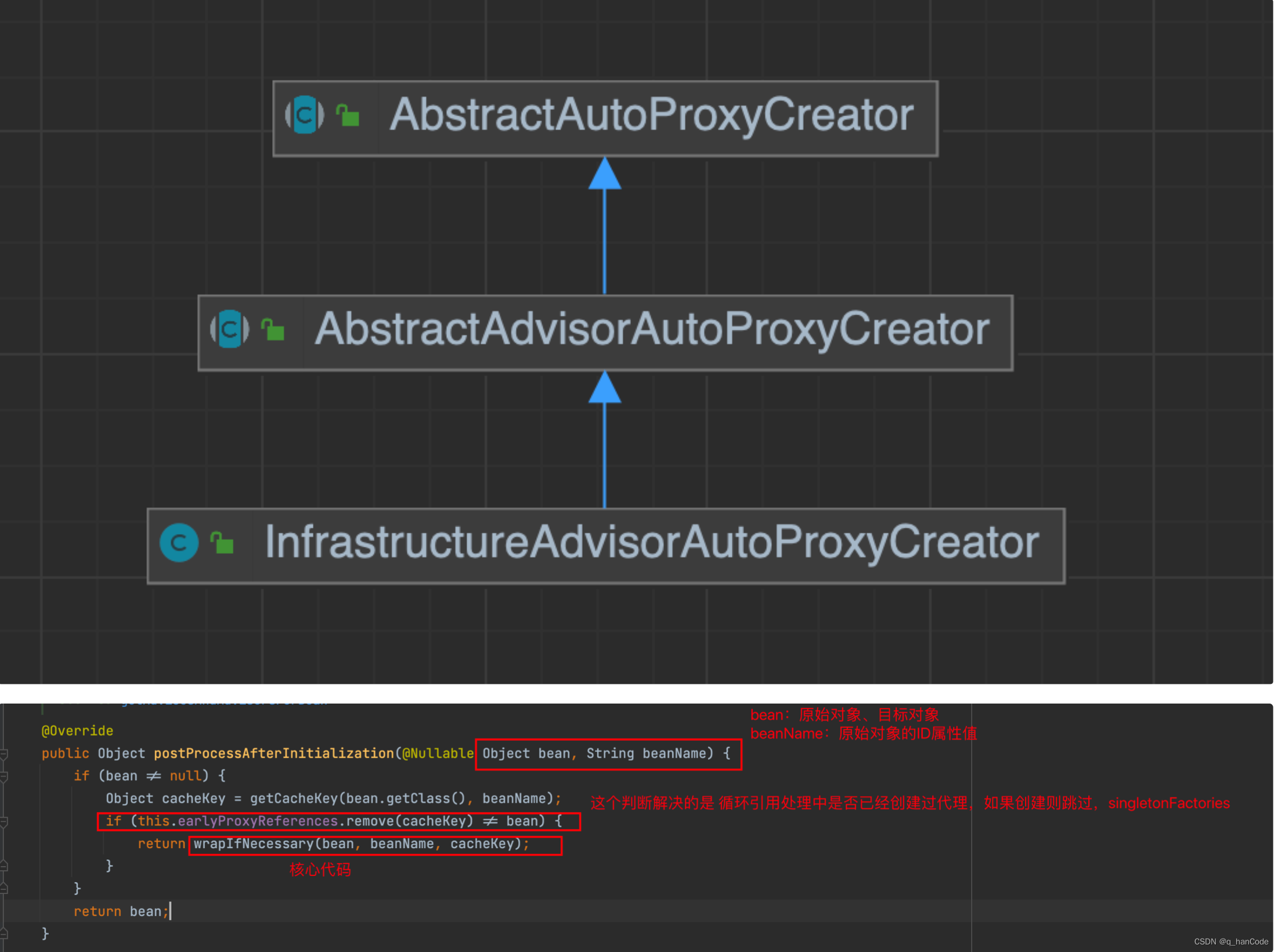Viewport: 1278px width, 952px height.
Task: Click the inheritance arrow pointing to AbstractAdvisorAutoProxyCreator
Action: click(605, 439)
